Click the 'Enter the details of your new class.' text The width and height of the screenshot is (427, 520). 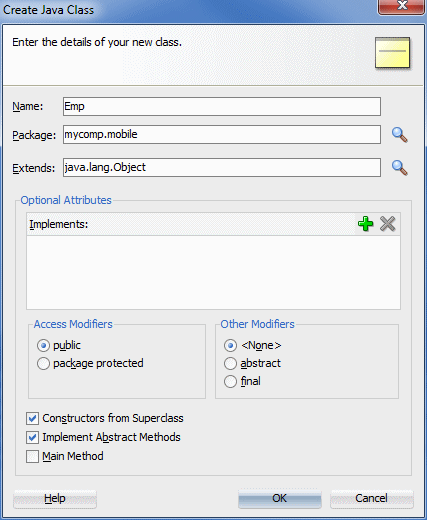97,42
